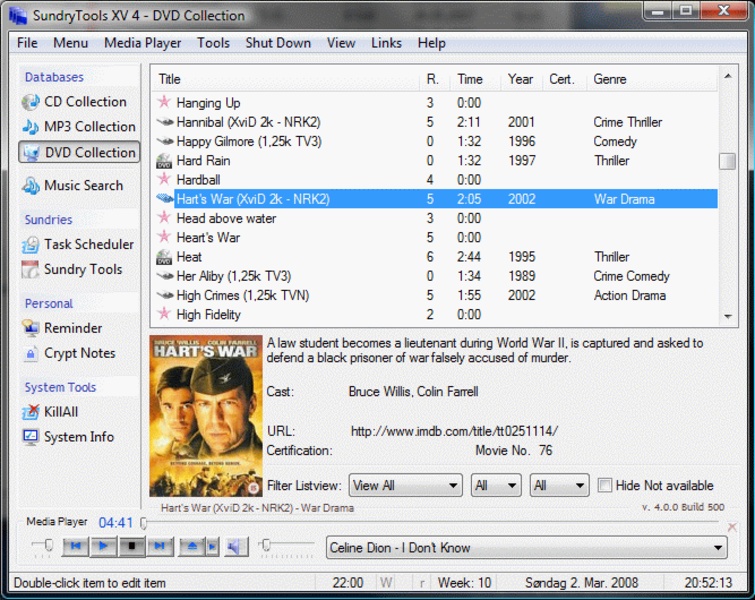Open the second All filter dropdown

560,485
